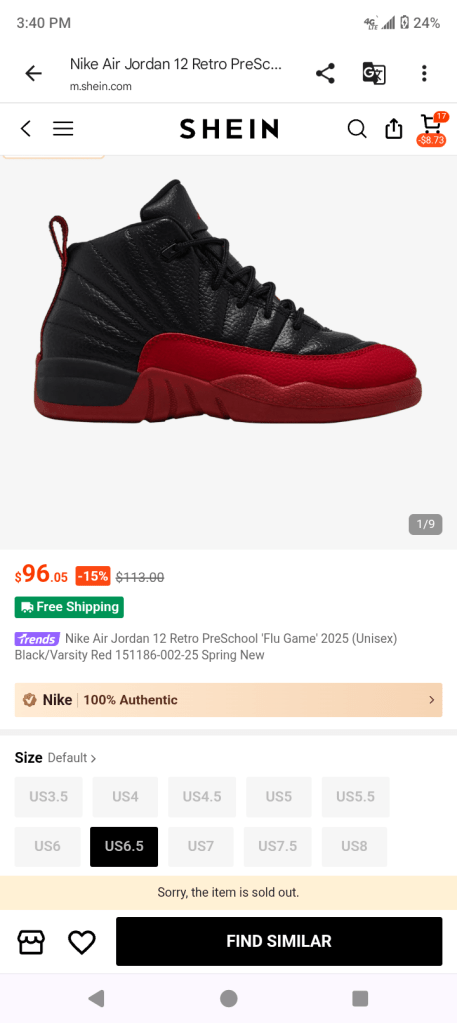Open the SHEIN search magnifier
This screenshot has width=457, height=1023.
356,129
